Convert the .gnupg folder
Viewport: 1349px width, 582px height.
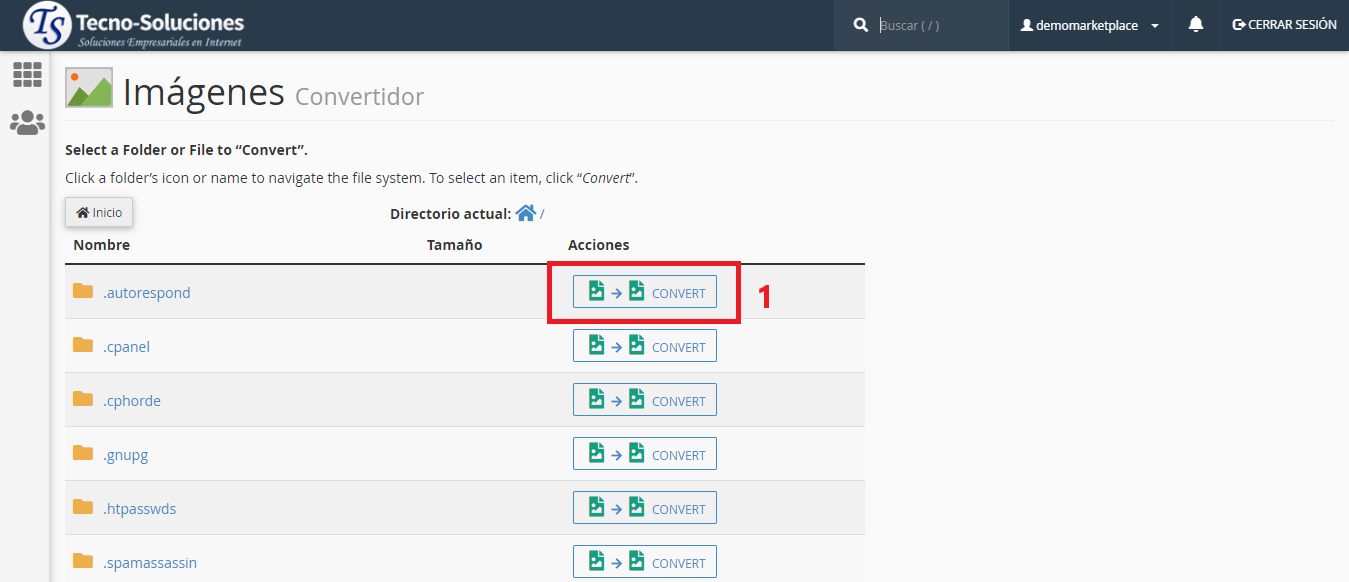pyautogui.click(x=644, y=455)
